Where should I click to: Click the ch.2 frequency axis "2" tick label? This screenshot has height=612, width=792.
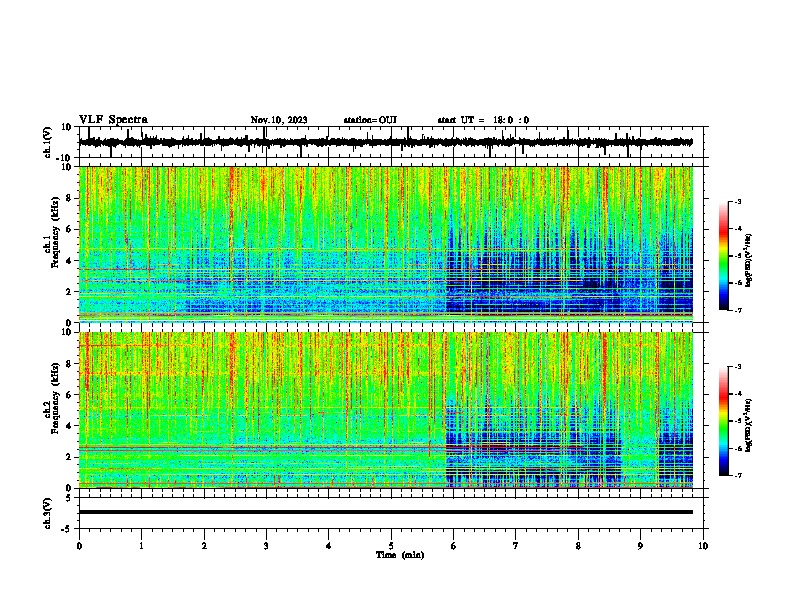70,457
